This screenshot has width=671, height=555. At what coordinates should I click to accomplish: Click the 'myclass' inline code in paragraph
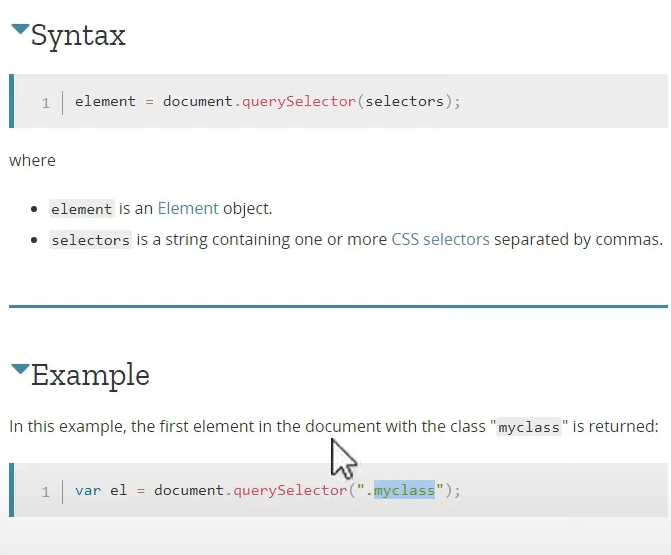(529, 427)
